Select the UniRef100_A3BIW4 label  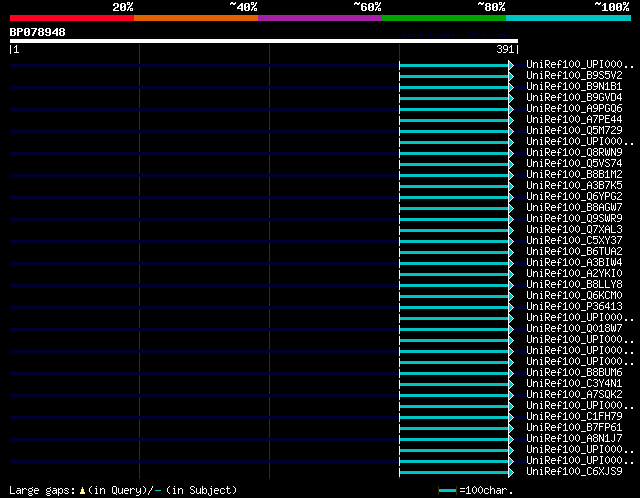click(574, 263)
